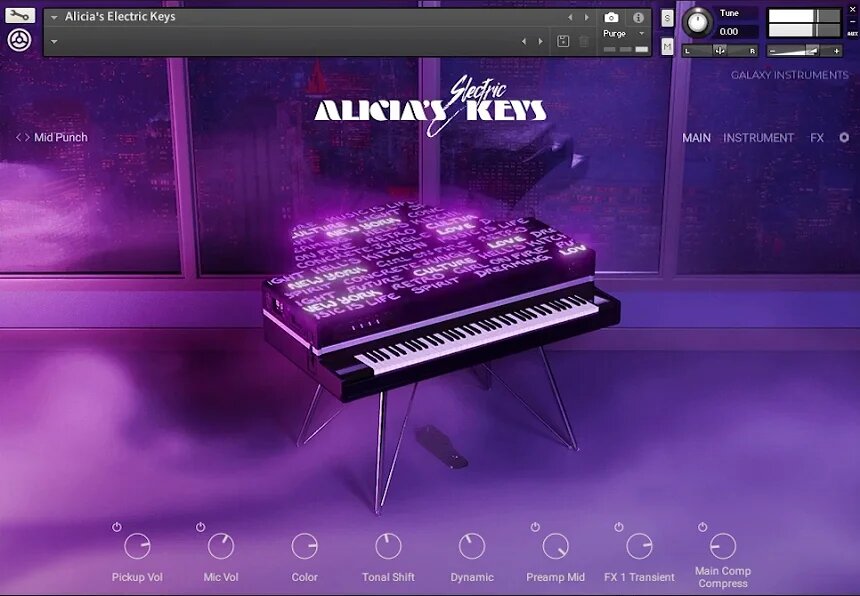Delete the current snapshot trash icon
This screenshot has height=596, width=860.
pyautogui.click(x=584, y=41)
